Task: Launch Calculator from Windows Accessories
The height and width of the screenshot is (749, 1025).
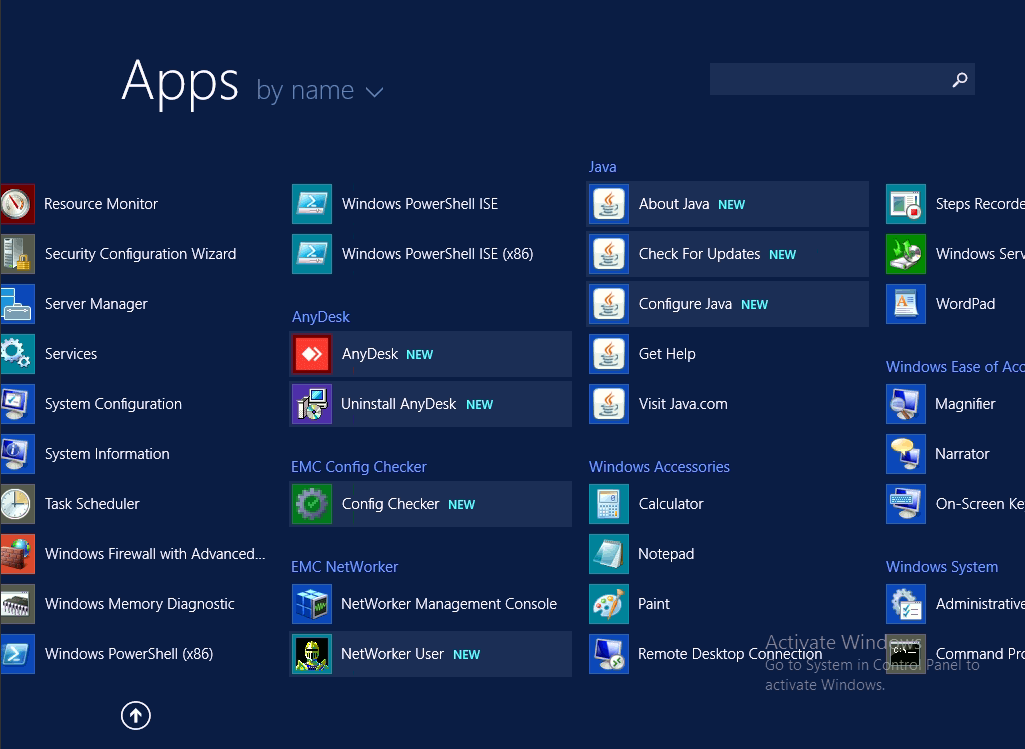Action: point(609,504)
